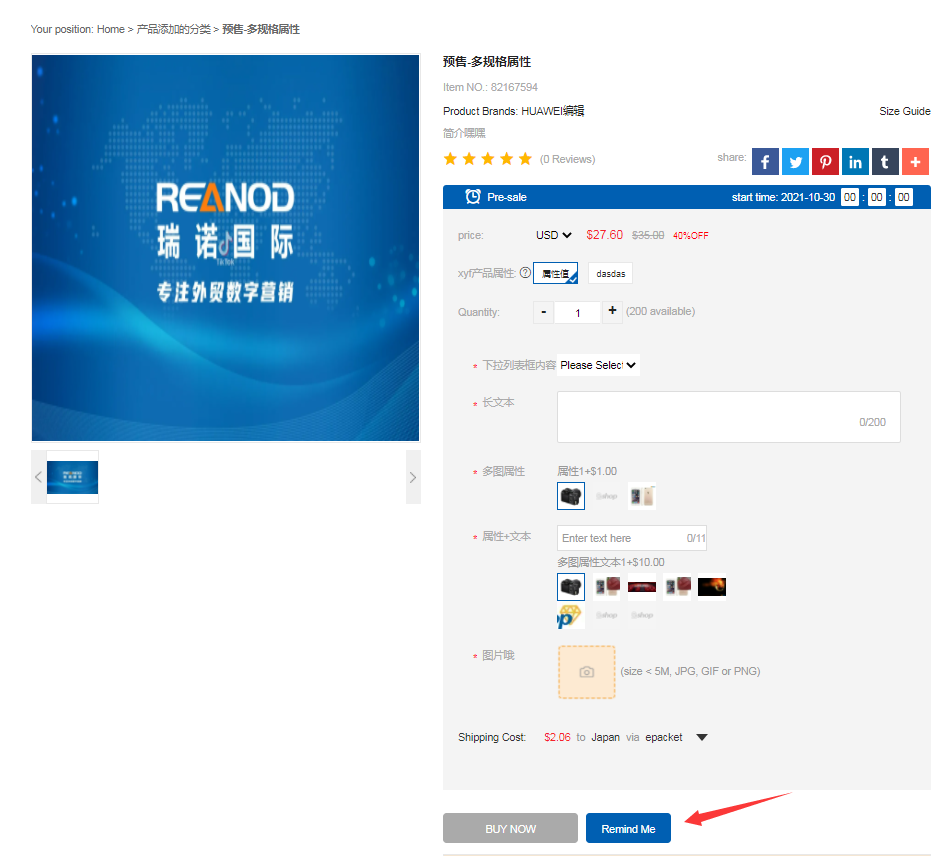
Task: Select the 属性值 attribute option
Action: 556,273
